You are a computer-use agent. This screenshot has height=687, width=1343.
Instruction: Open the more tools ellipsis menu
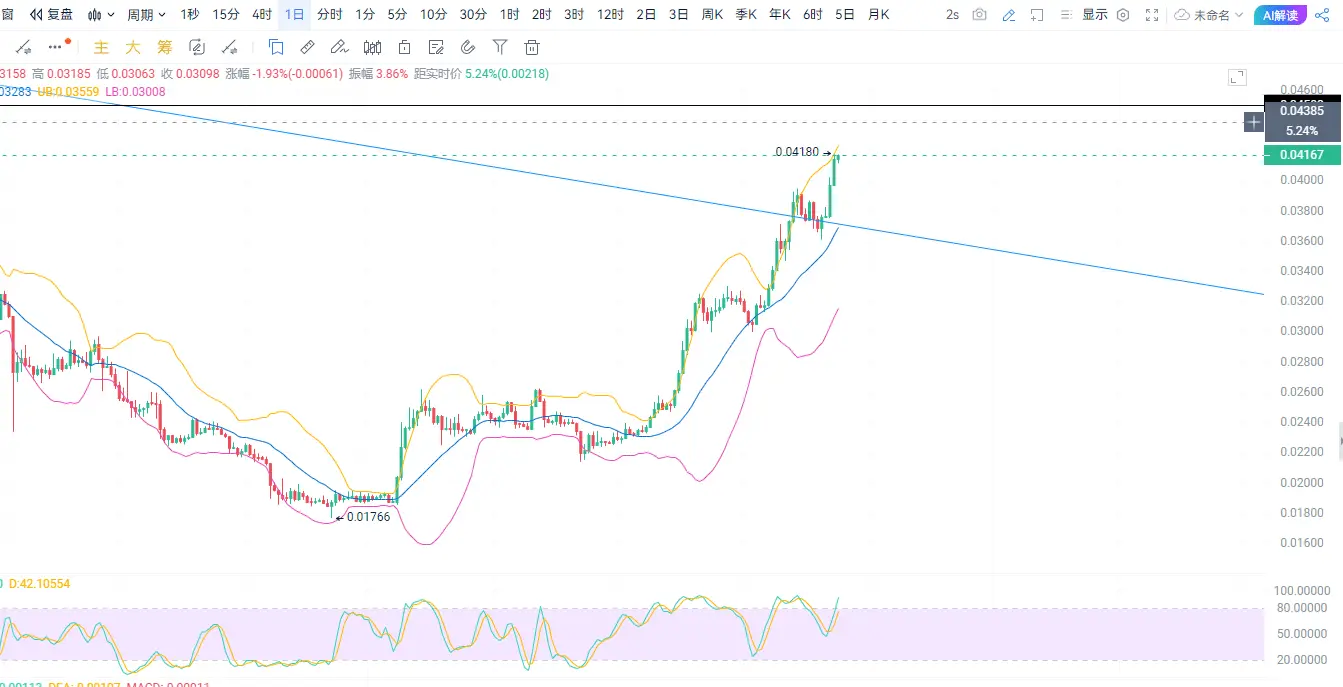pyautogui.click(x=56, y=47)
